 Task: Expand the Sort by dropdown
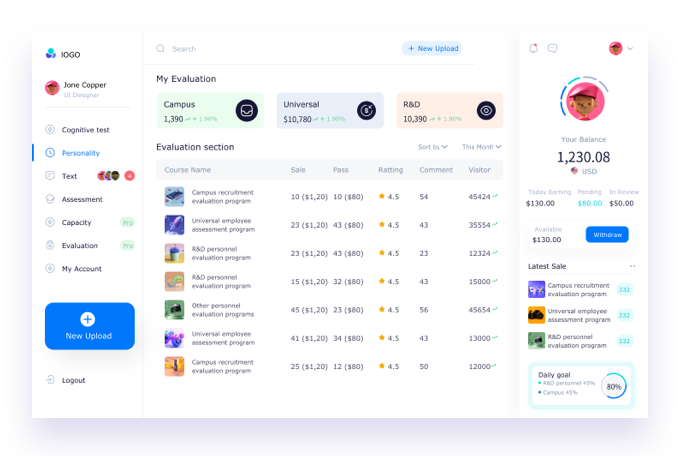click(x=432, y=147)
